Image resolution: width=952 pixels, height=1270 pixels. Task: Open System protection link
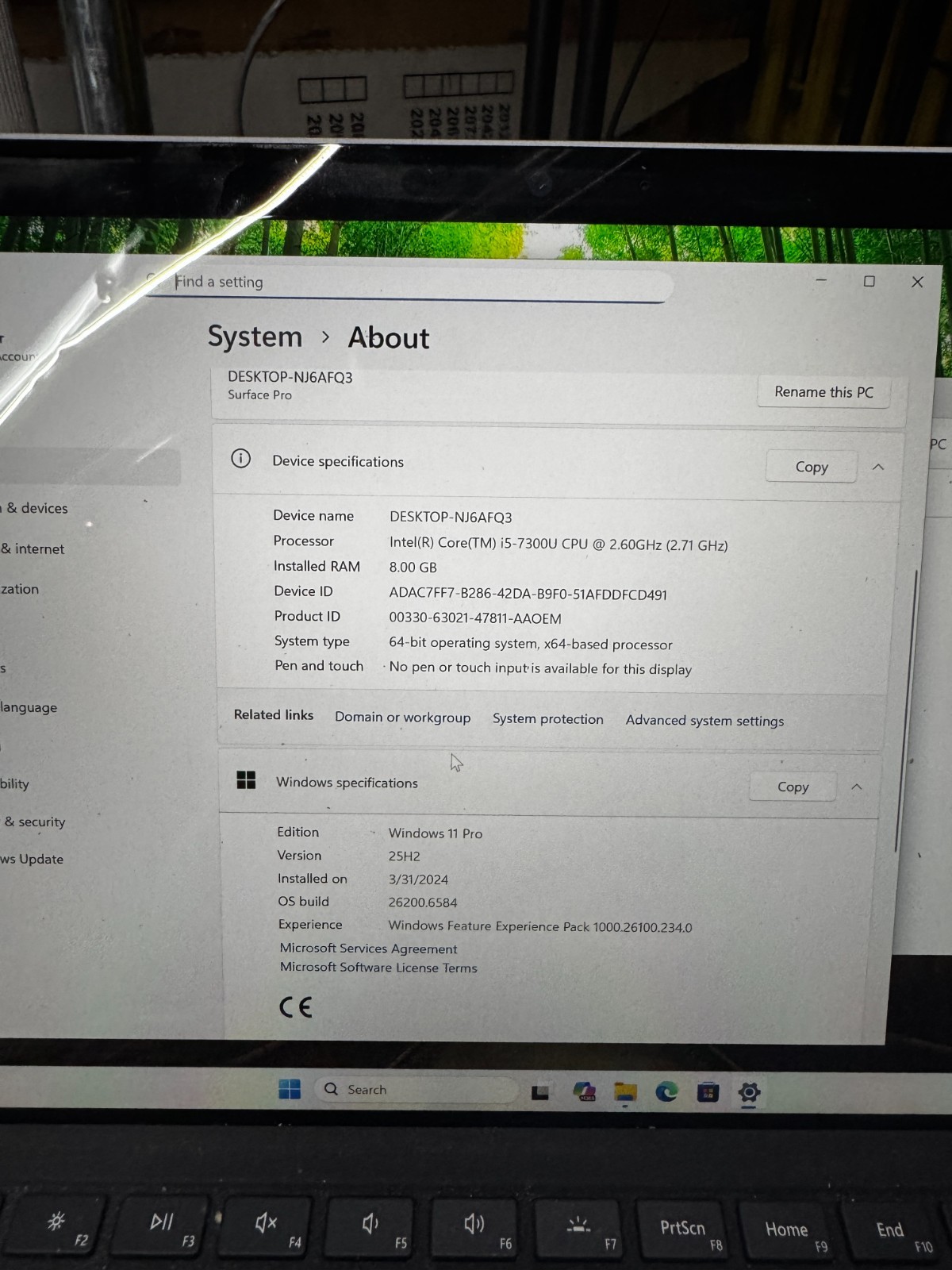coord(548,718)
